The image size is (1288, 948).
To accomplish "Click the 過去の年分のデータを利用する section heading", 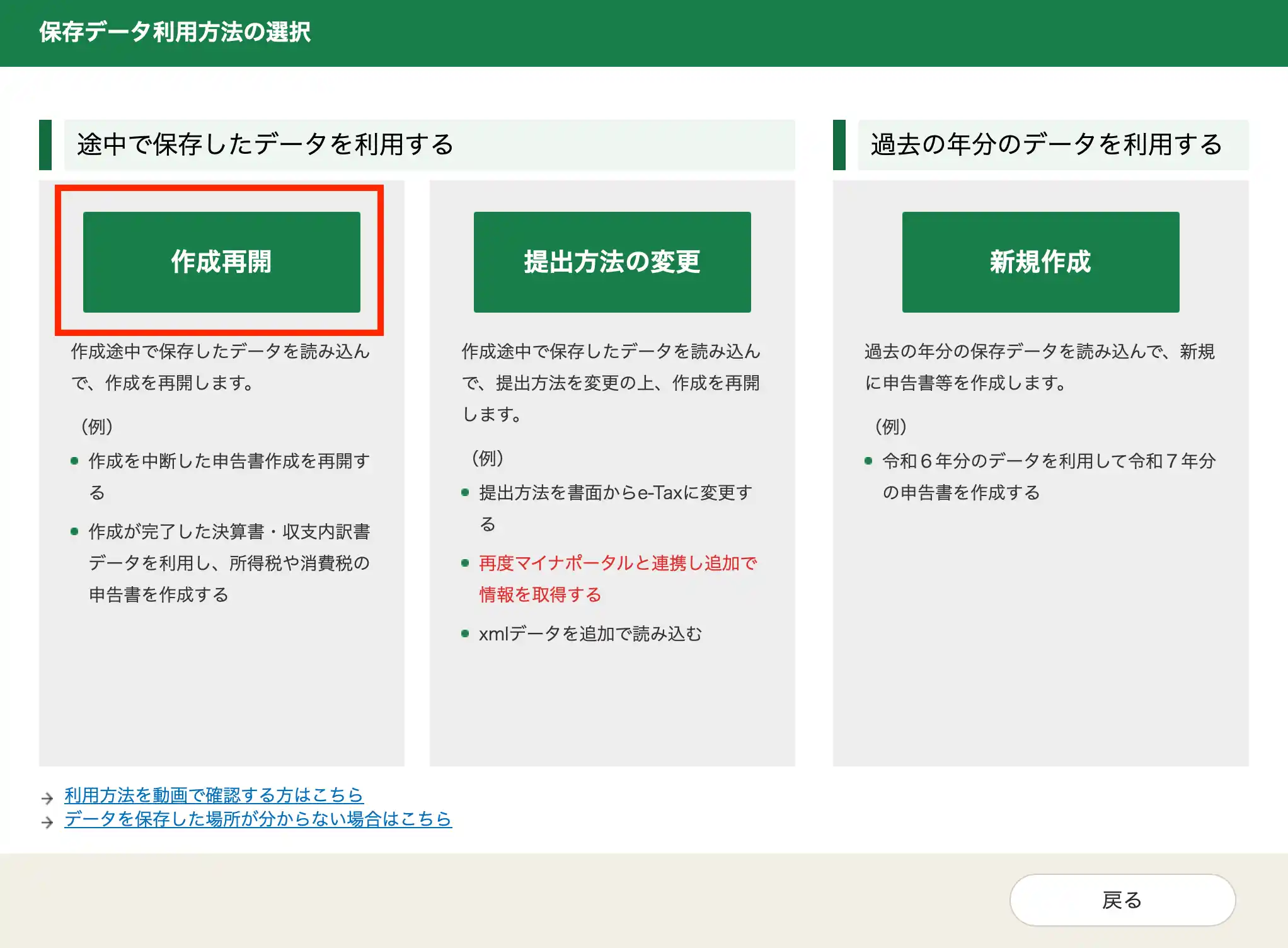I will [x=1046, y=144].
